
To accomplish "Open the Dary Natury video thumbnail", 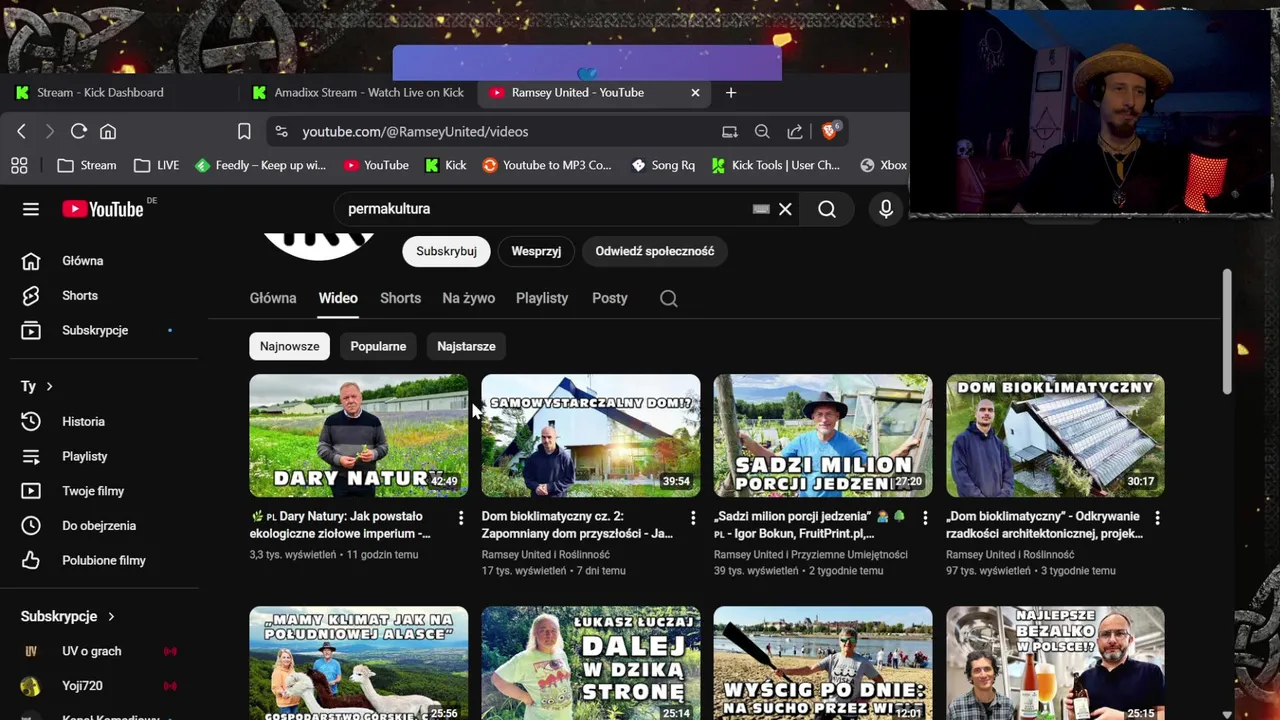I will 358,436.
